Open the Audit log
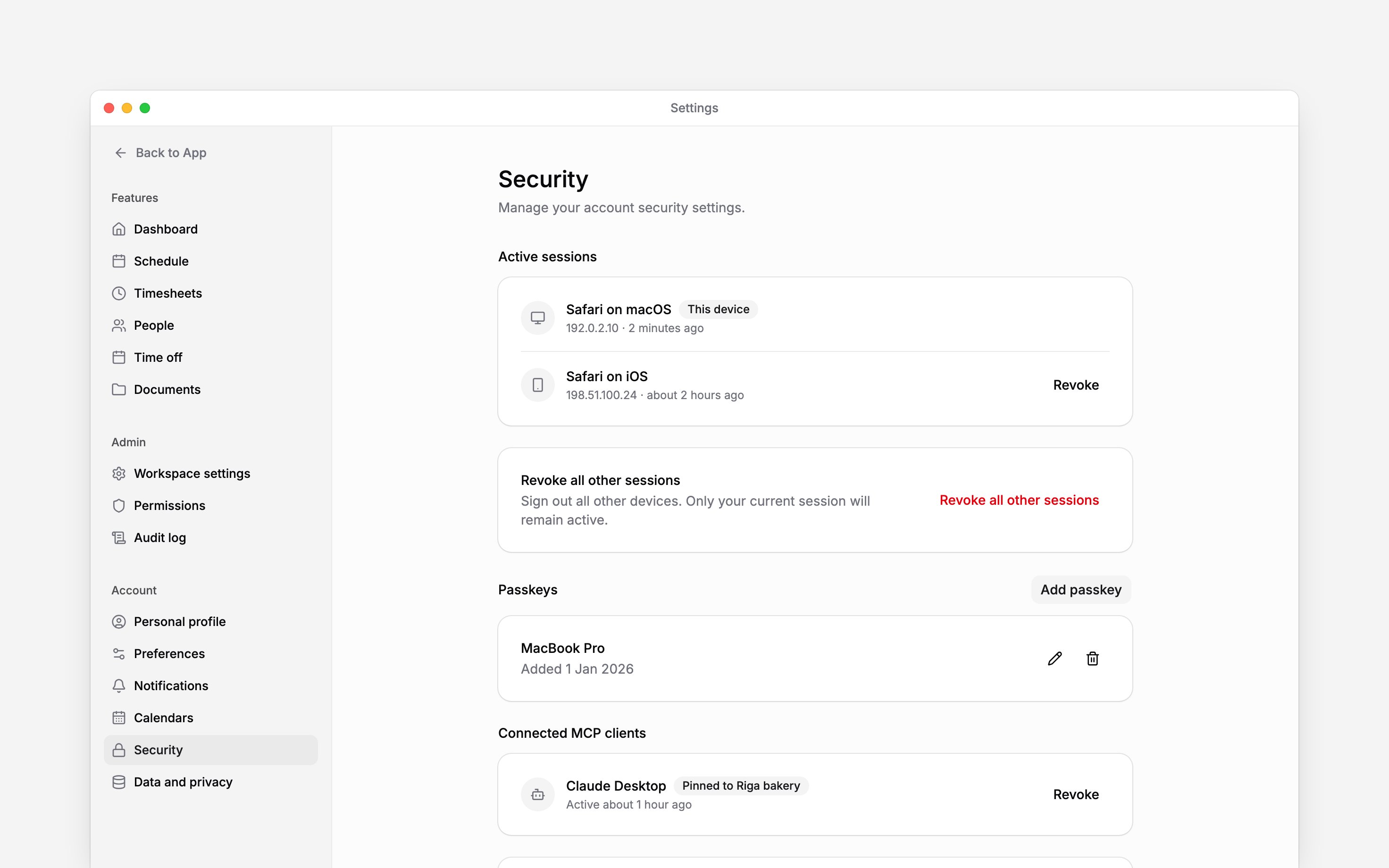 pyautogui.click(x=210, y=538)
